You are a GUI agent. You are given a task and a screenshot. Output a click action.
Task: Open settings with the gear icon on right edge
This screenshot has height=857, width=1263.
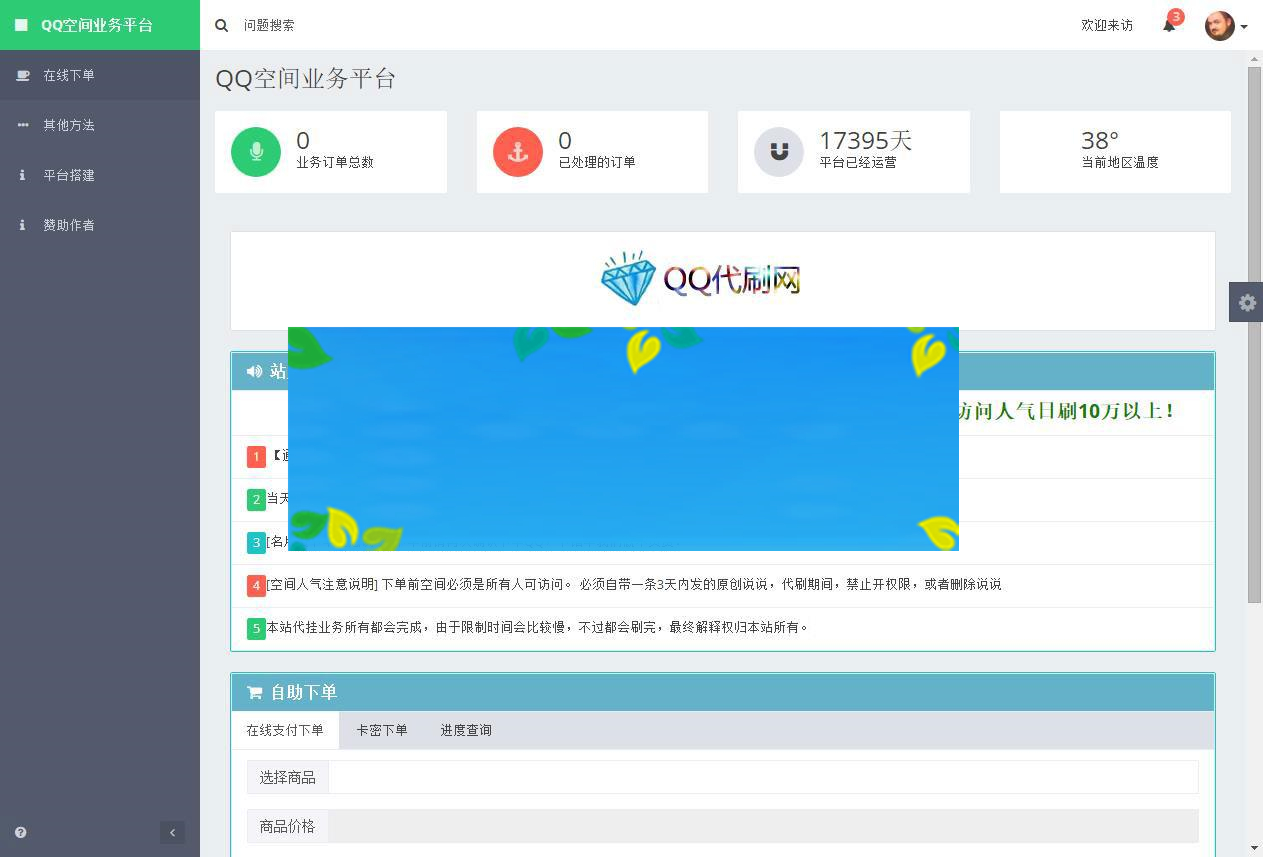click(x=1246, y=302)
